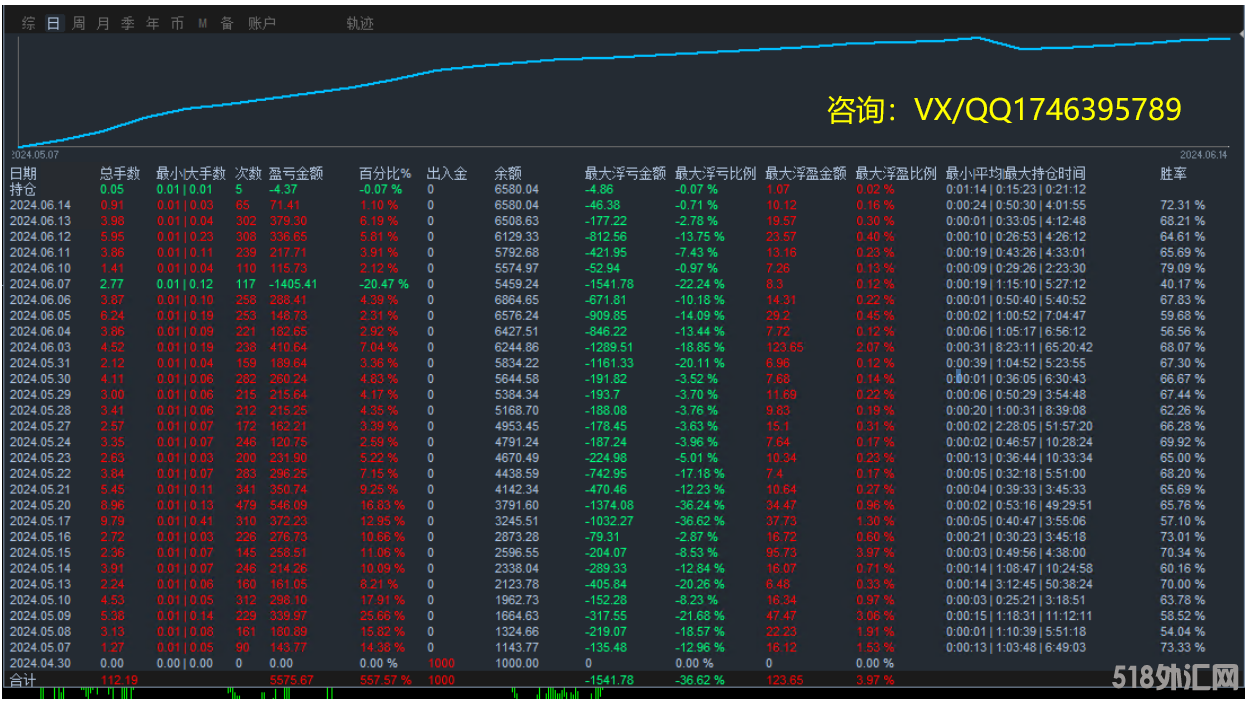Click the 最大浮亏金额 column header
The height and width of the screenshot is (701, 1246).
(625, 173)
